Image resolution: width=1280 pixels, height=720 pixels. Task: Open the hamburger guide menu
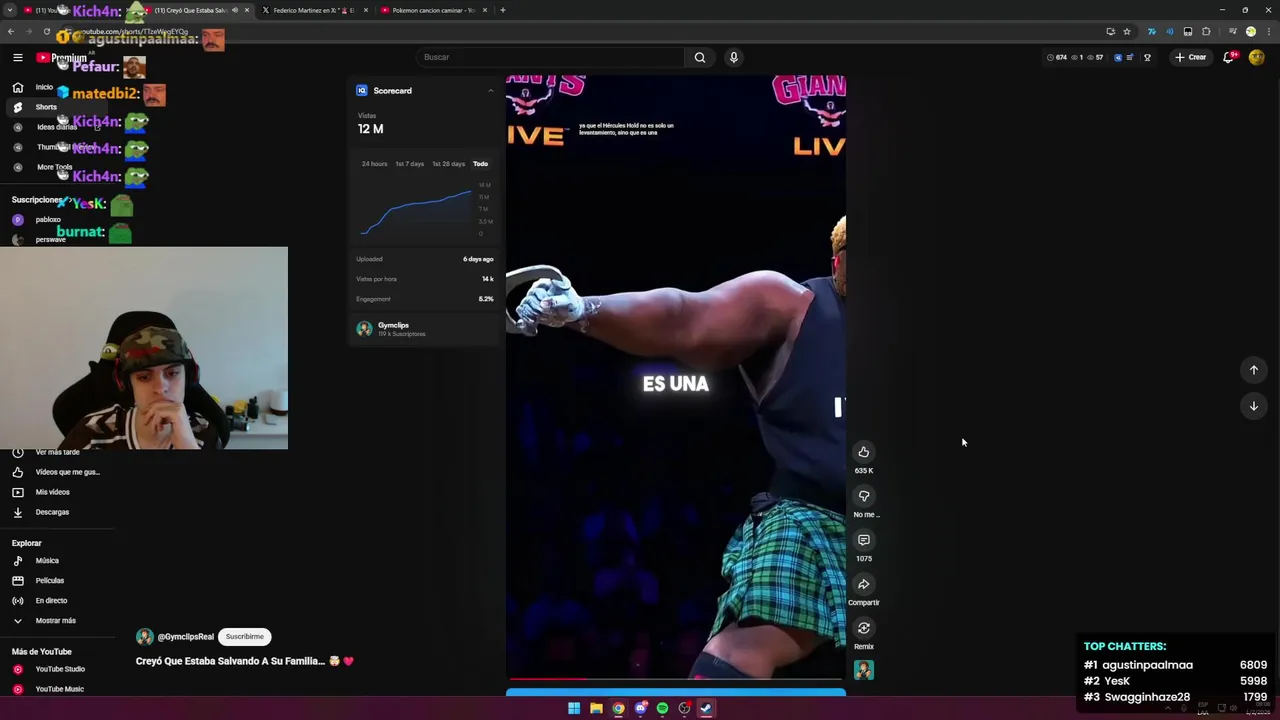click(18, 58)
